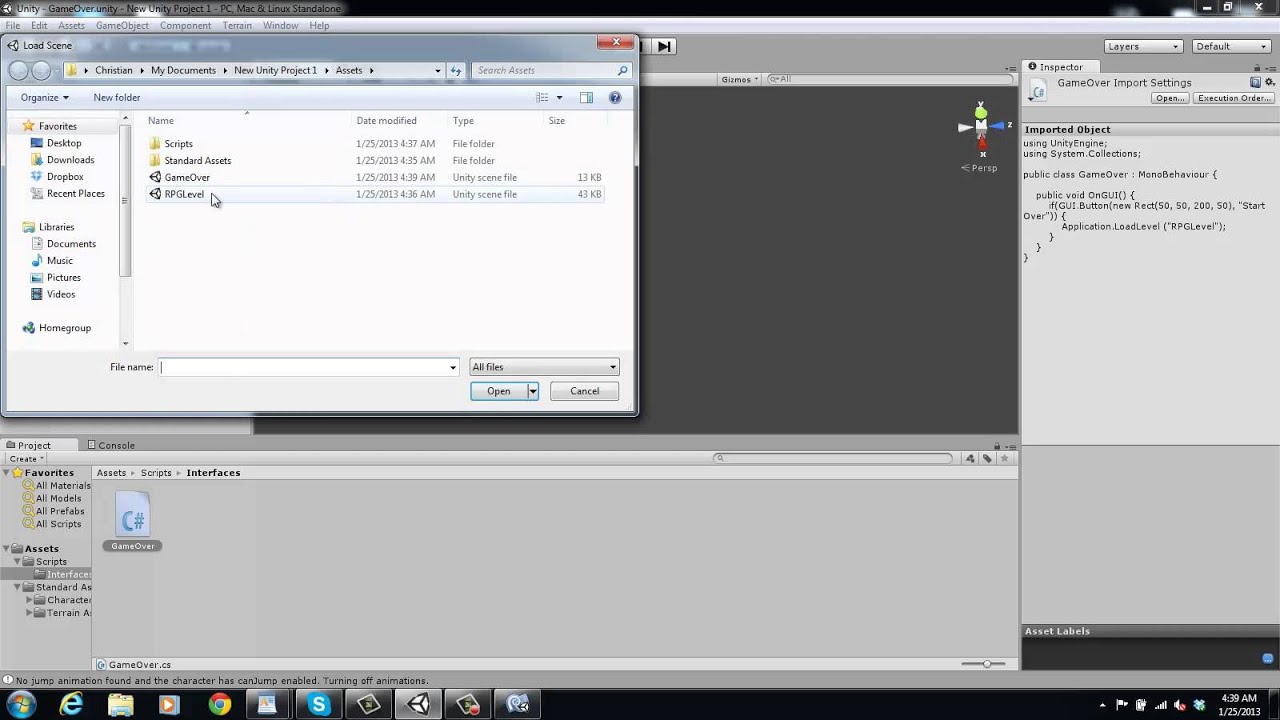Screen dimensions: 1280x720
Task: Switch to the Console tab
Action: (116, 445)
